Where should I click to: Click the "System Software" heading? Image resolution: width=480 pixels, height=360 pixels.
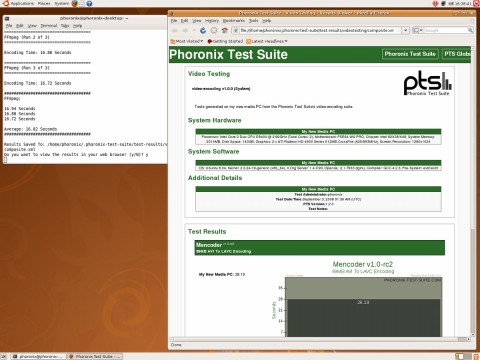click(213, 151)
